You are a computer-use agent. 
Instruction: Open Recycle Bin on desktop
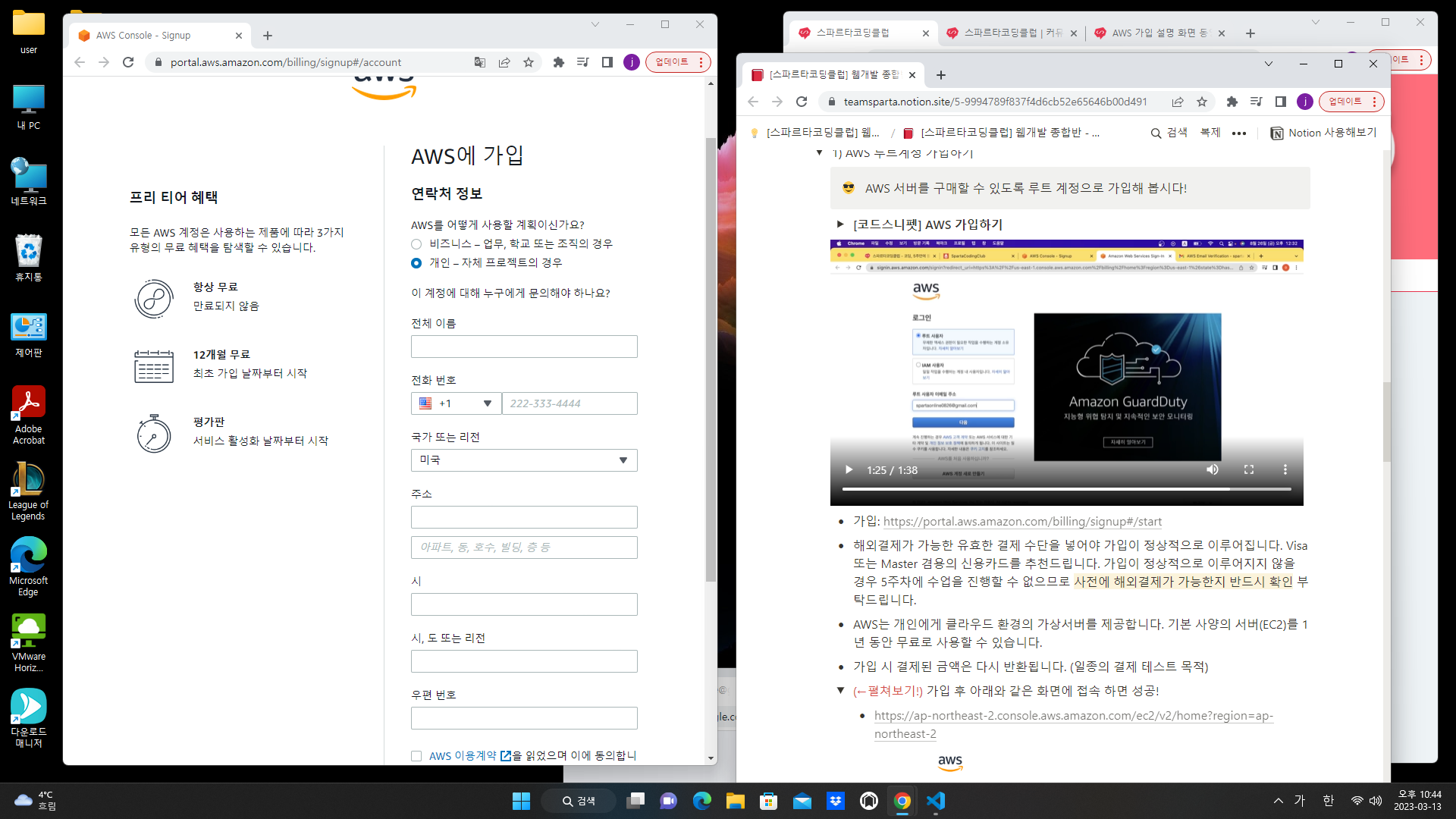point(29,258)
